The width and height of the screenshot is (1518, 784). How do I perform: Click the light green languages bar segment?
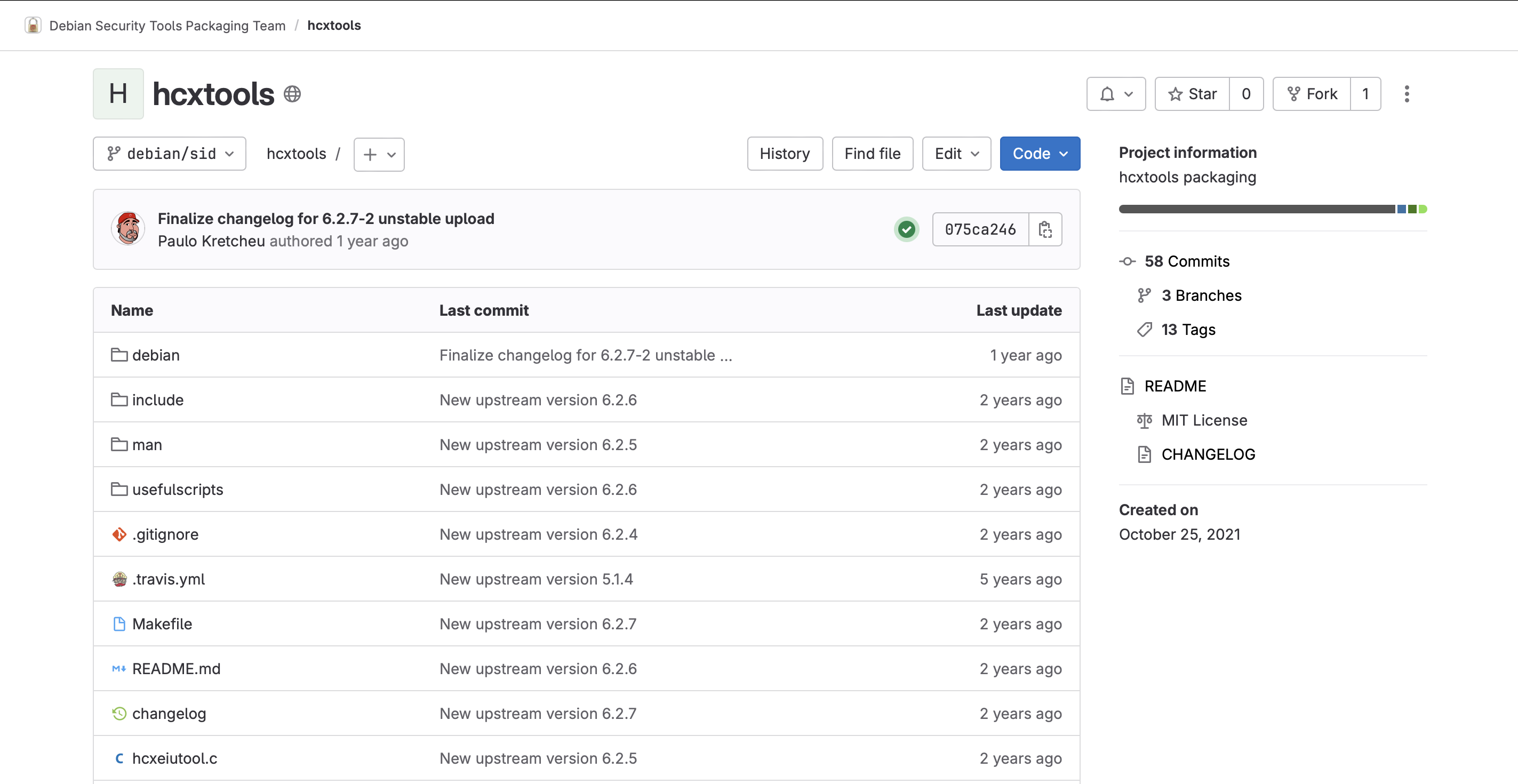1423,209
